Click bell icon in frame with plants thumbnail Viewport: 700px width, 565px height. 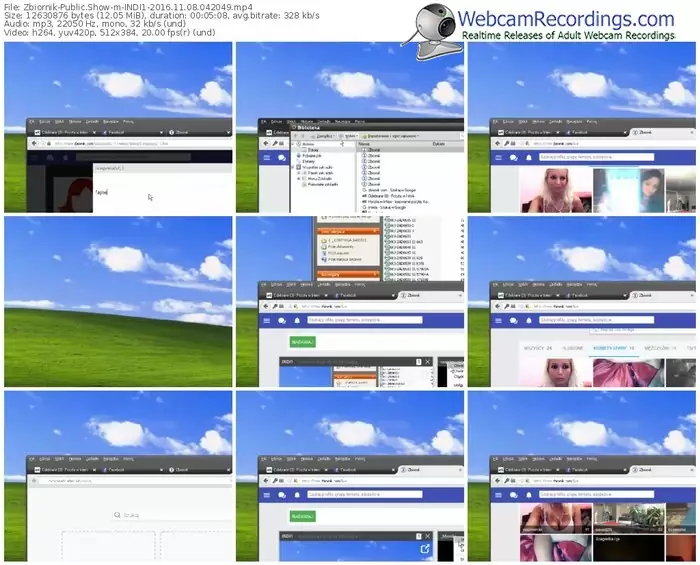pos(529,495)
